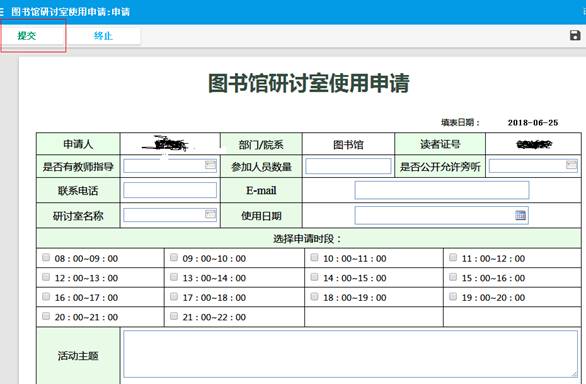Tick the 19:00~20:00 checkbox
The height and width of the screenshot is (384, 586).
point(453,297)
